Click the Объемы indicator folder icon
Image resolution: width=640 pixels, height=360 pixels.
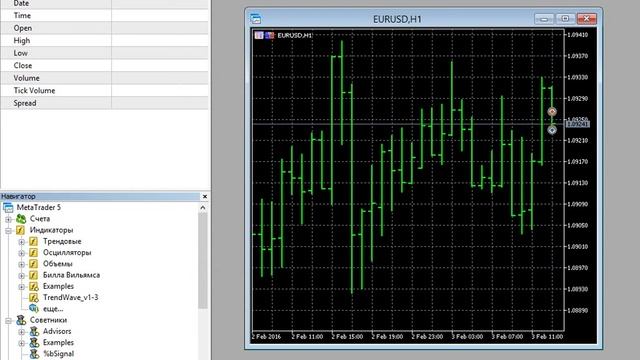click(x=33, y=264)
